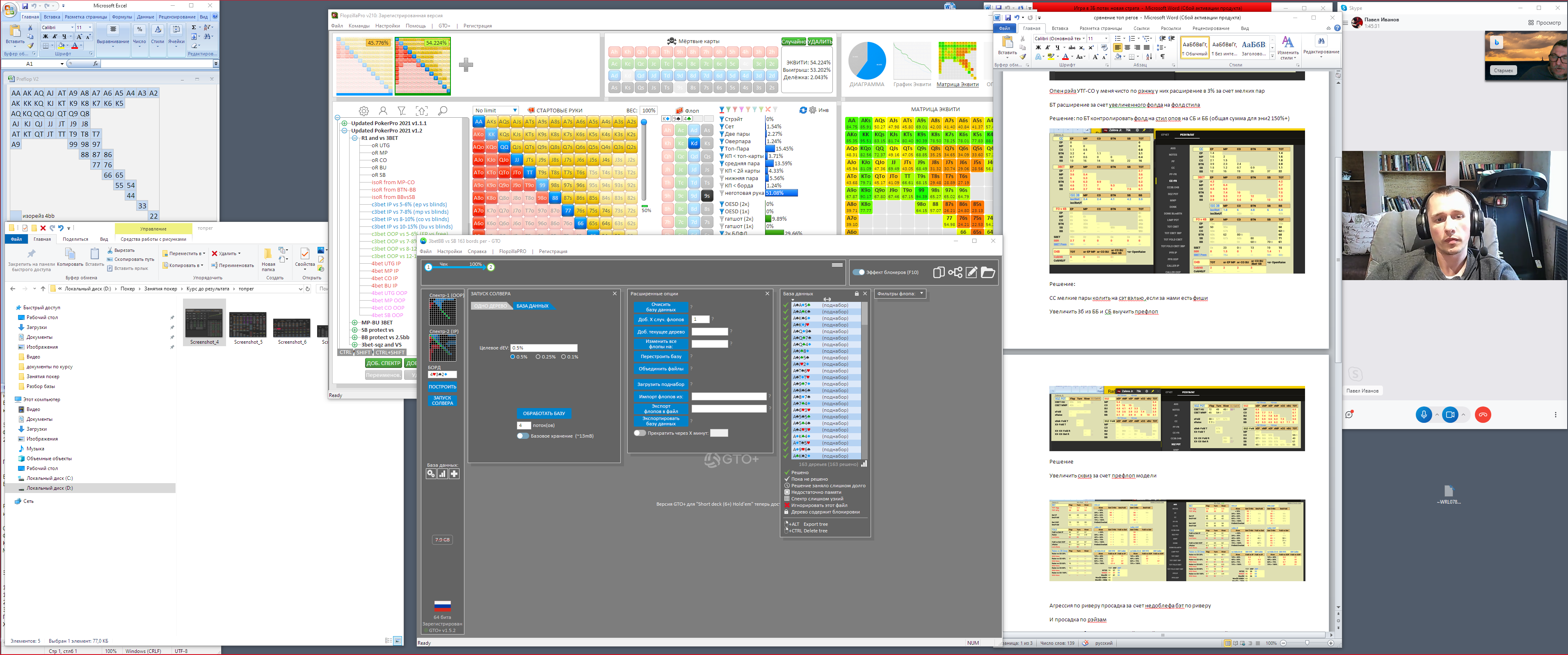Select the 0.25% dEV radio button

pos(538,357)
